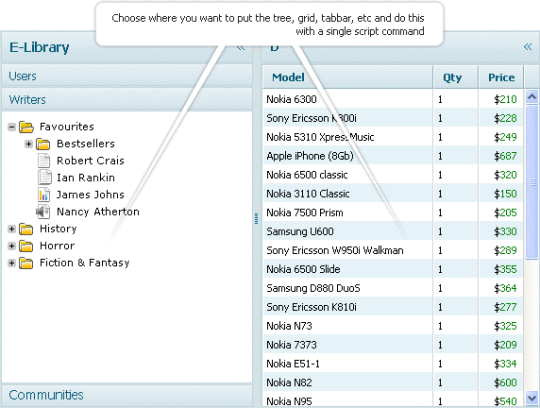Viewport: 540px width, 408px height.
Task: Click the E-Library panel title
Action: 39,48
